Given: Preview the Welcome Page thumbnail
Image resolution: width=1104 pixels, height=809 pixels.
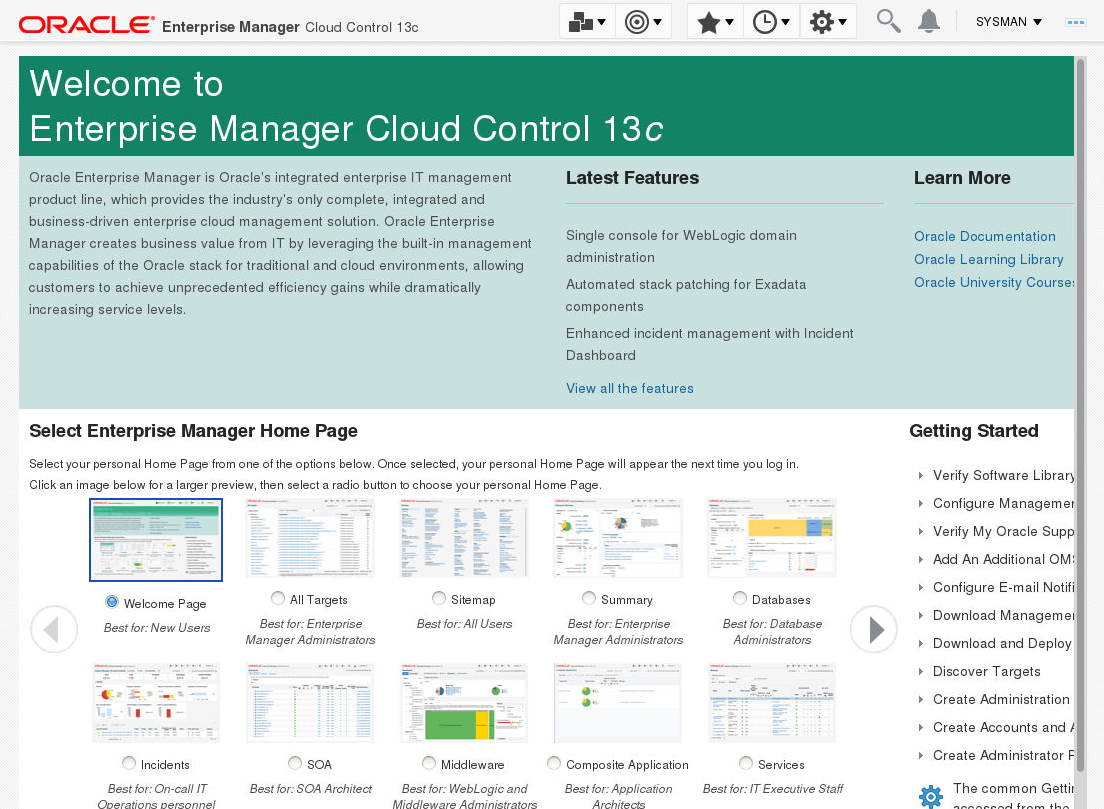Looking at the screenshot, I should click(x=156, y=540).
